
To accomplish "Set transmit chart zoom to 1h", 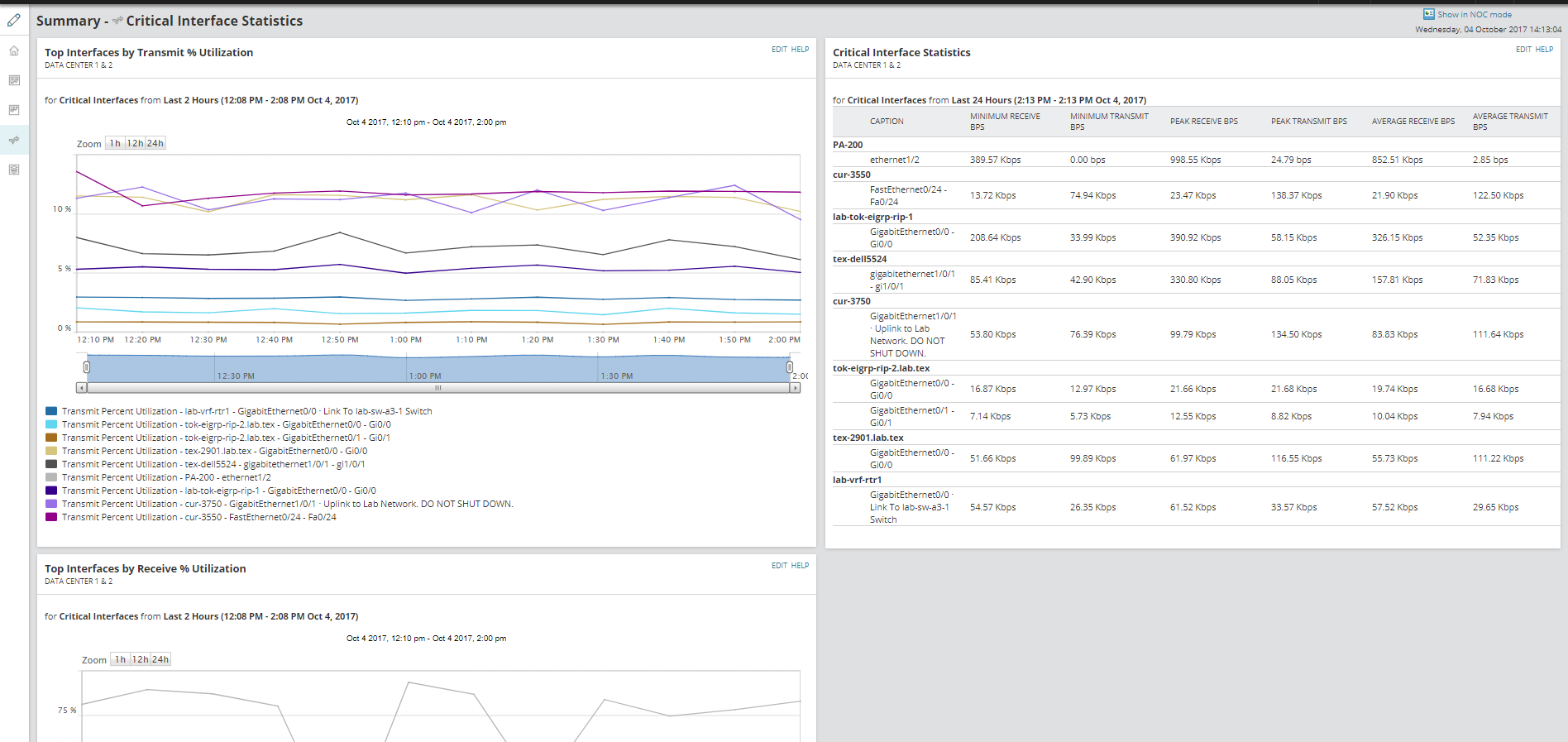I will (x=115, y=143).
